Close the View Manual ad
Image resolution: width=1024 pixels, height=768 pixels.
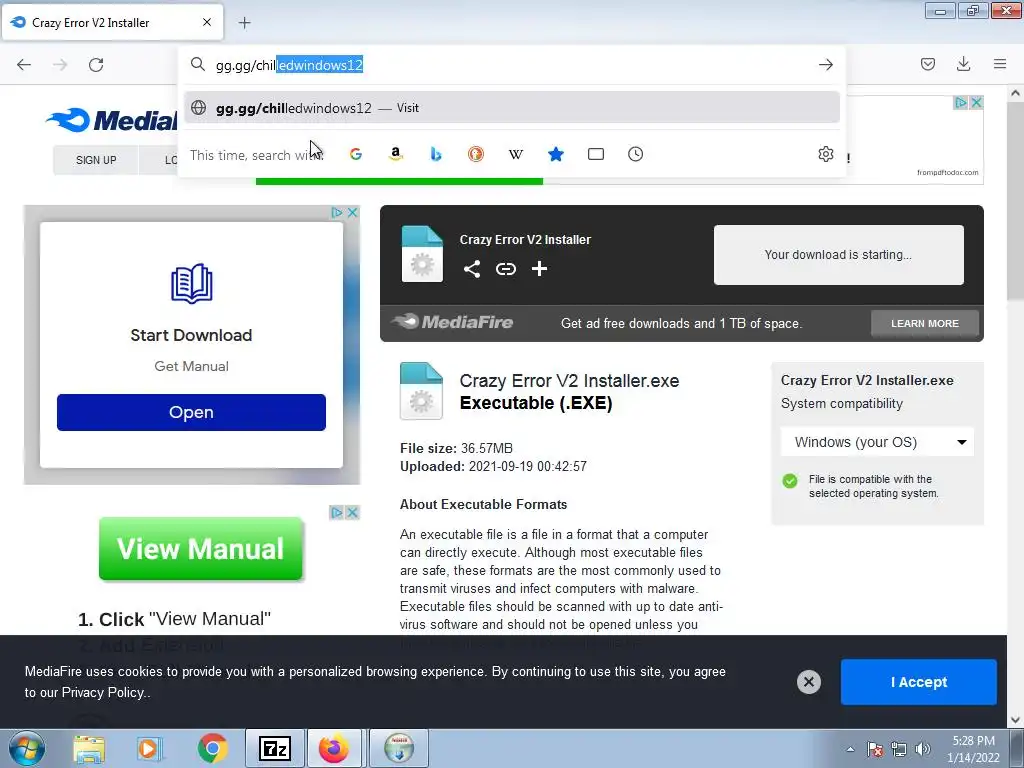352,513
